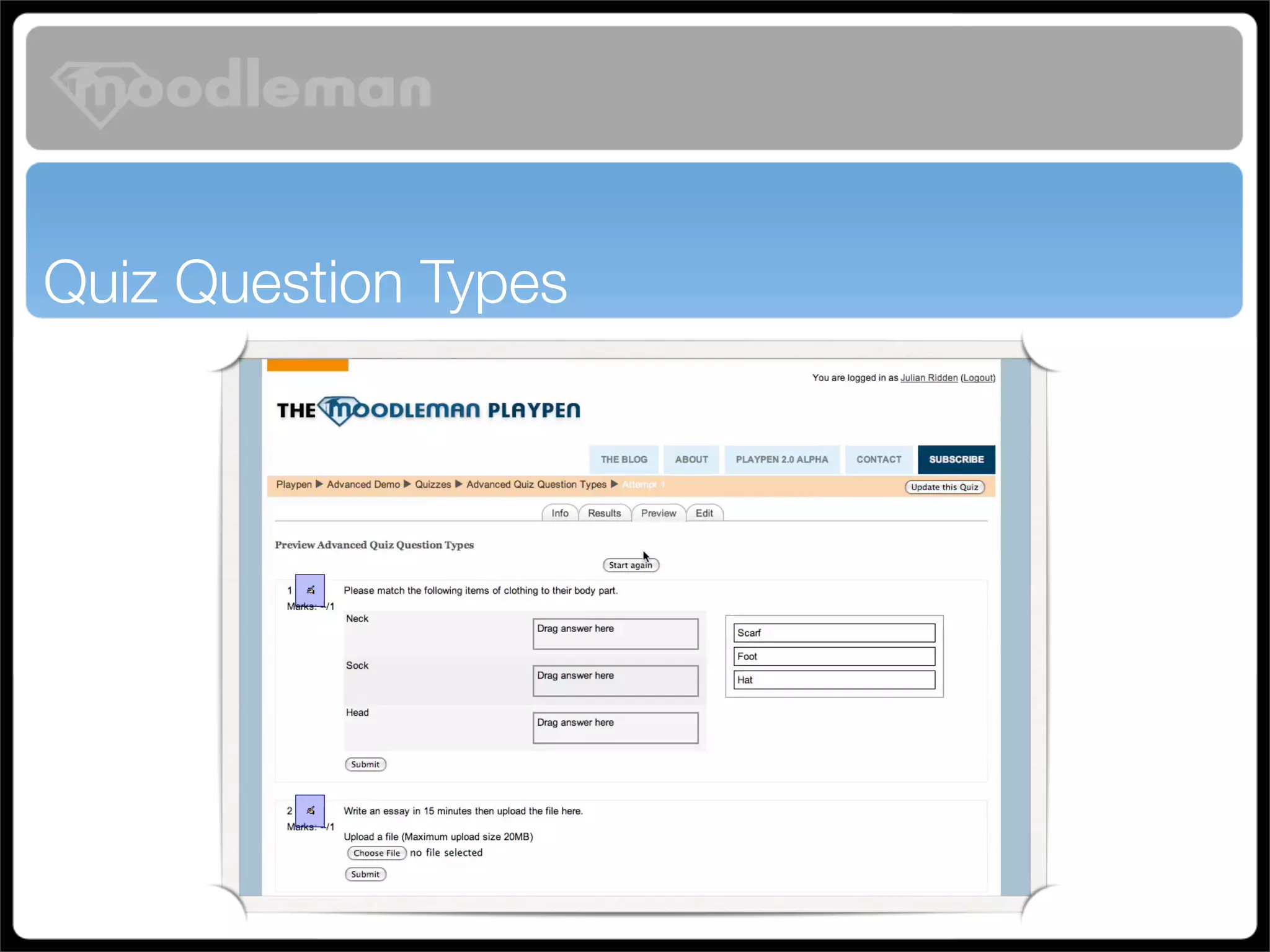Switch to the Preview tab
1270x952 pixels.
pos(659,513)
